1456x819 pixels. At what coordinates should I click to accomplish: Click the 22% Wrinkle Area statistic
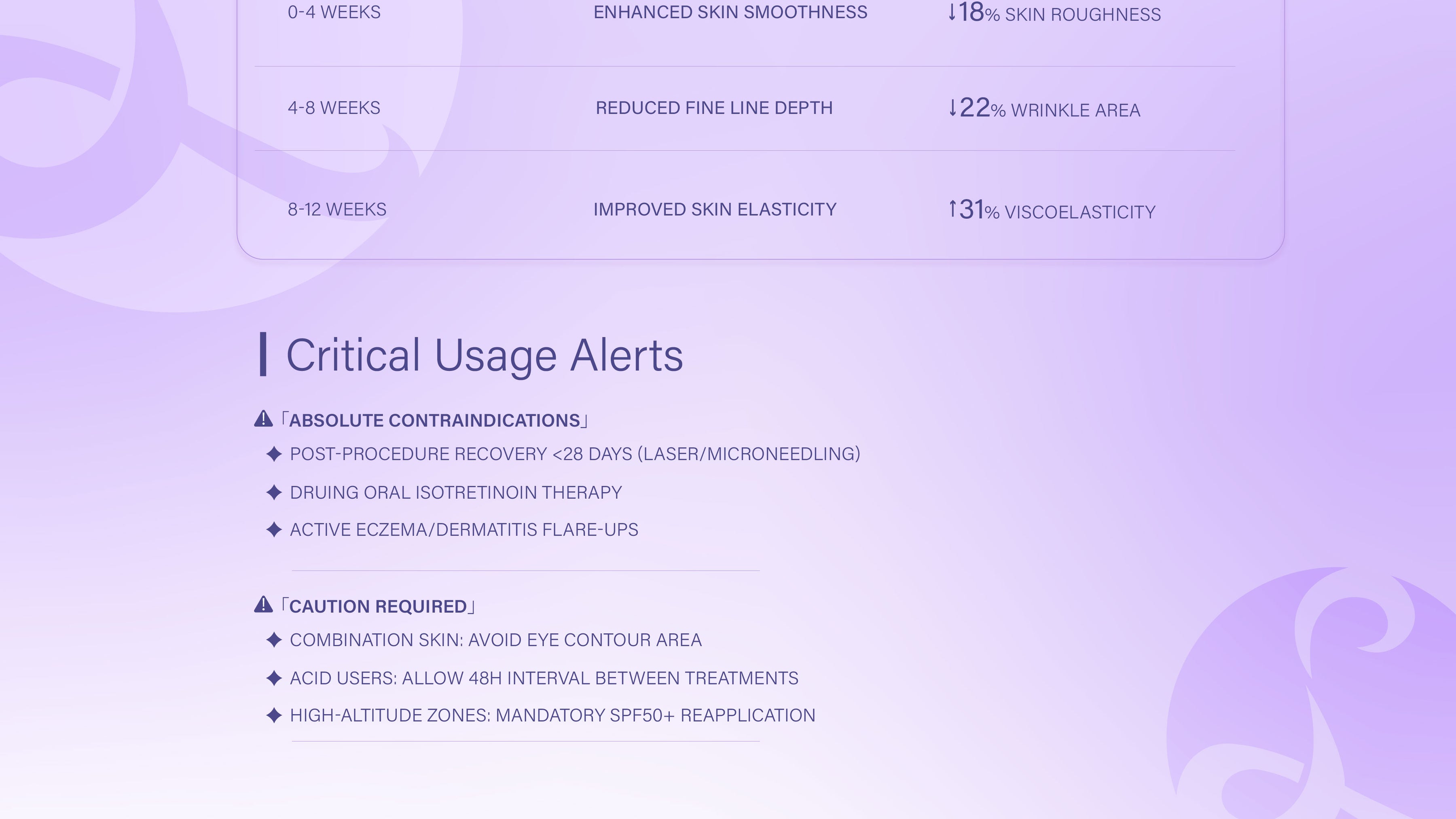tap(1044, 108)
